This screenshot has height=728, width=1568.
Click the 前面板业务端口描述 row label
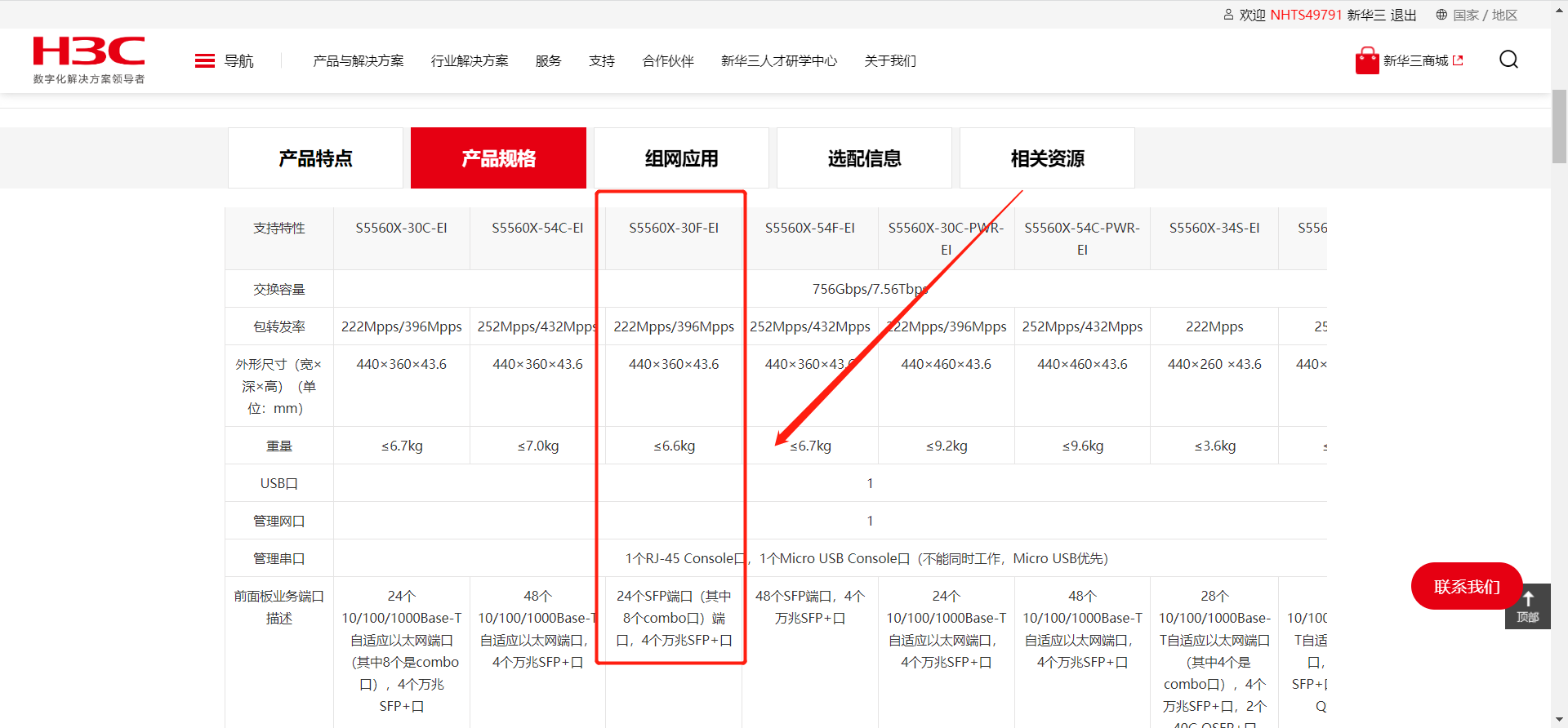279,607
